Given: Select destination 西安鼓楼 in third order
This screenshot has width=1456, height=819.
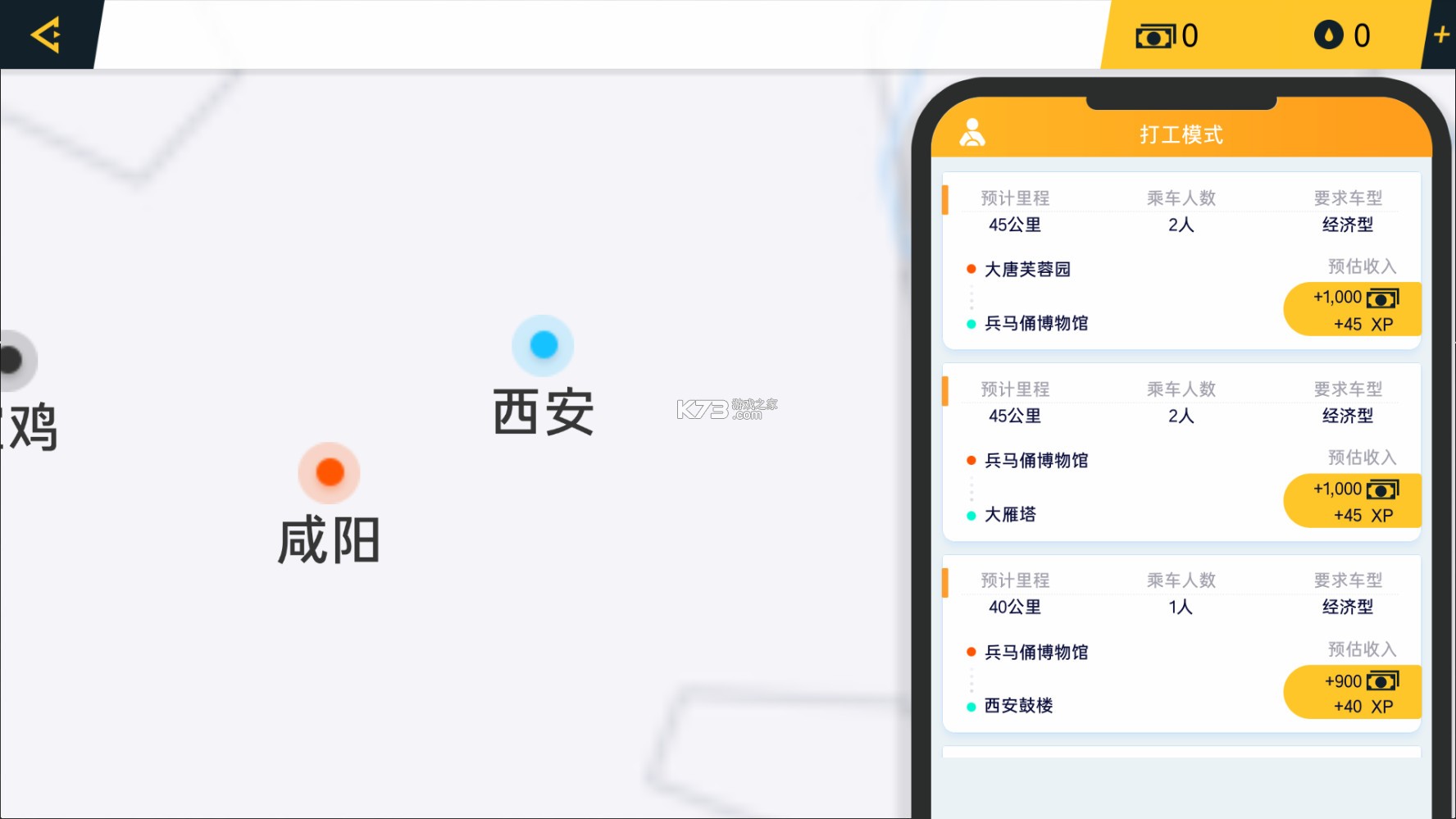Looking at the screenshot, I should pyautogui.click(x=1018, y=706).
